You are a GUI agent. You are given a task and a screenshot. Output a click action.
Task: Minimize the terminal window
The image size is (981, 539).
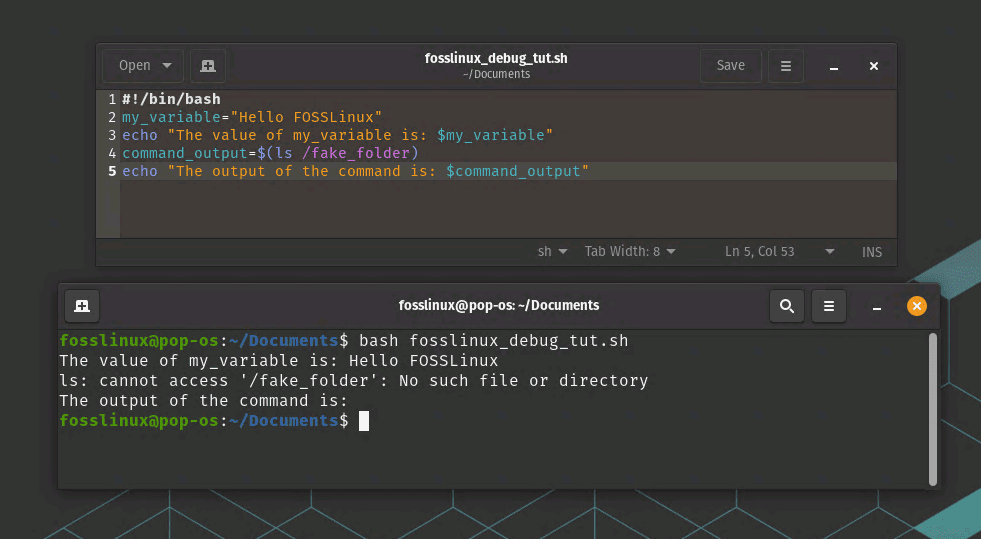tap(877, 306)
